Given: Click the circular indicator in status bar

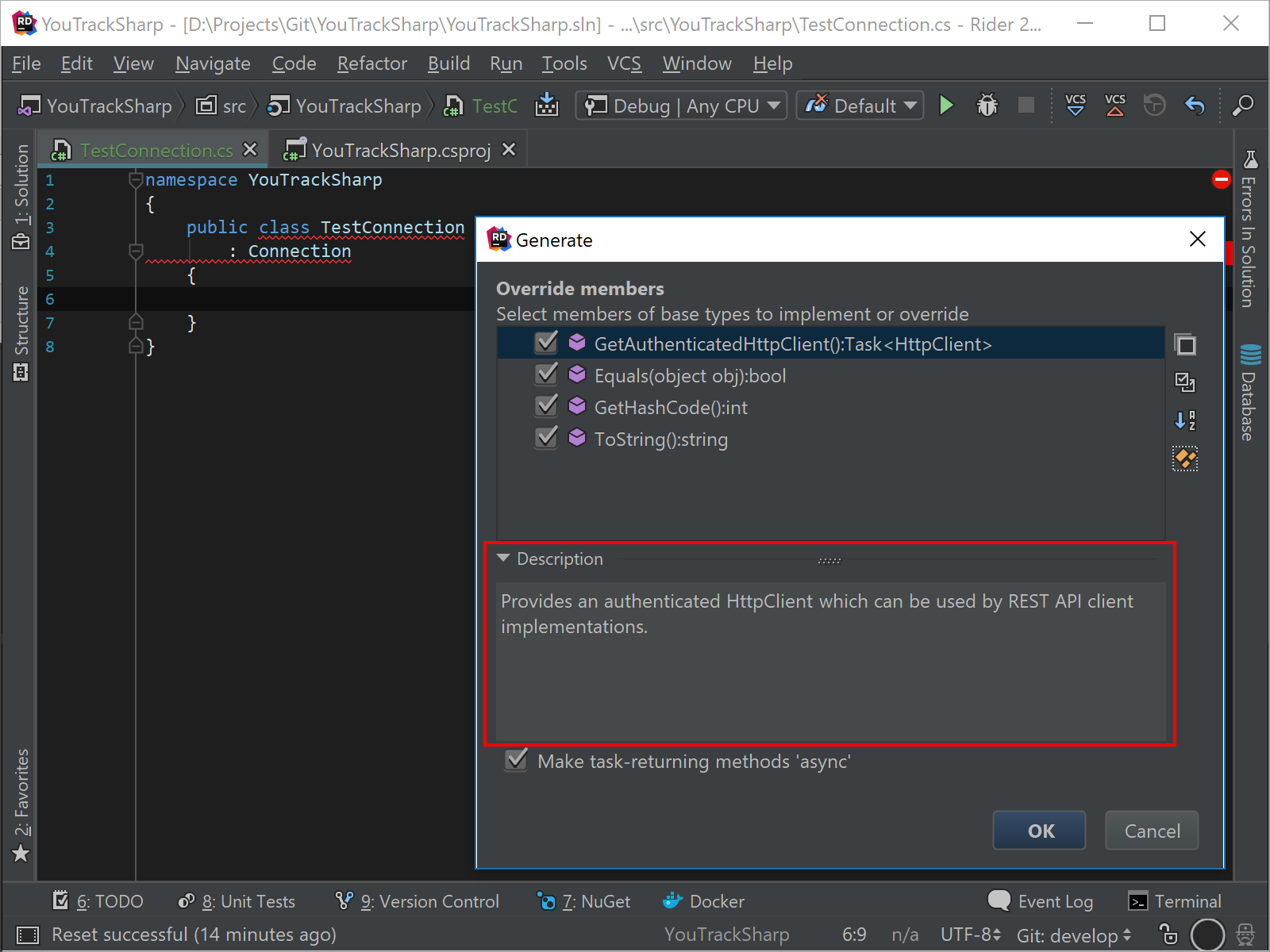Looking at the screenshot, I should pos(1208,935).
